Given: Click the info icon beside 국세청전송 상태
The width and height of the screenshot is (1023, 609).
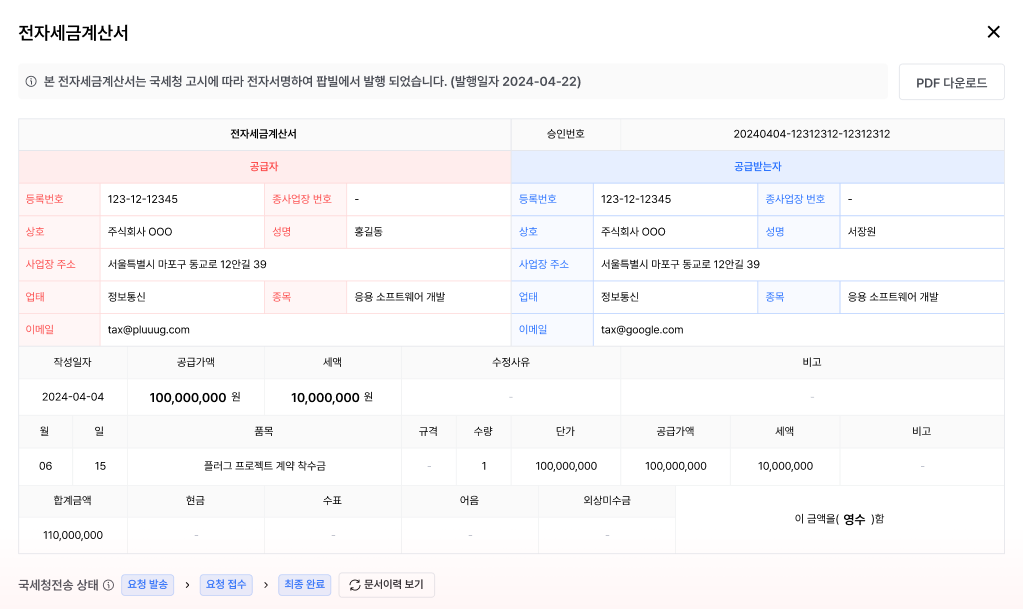Looking at the screenshot, I should (x=108, y=585).
